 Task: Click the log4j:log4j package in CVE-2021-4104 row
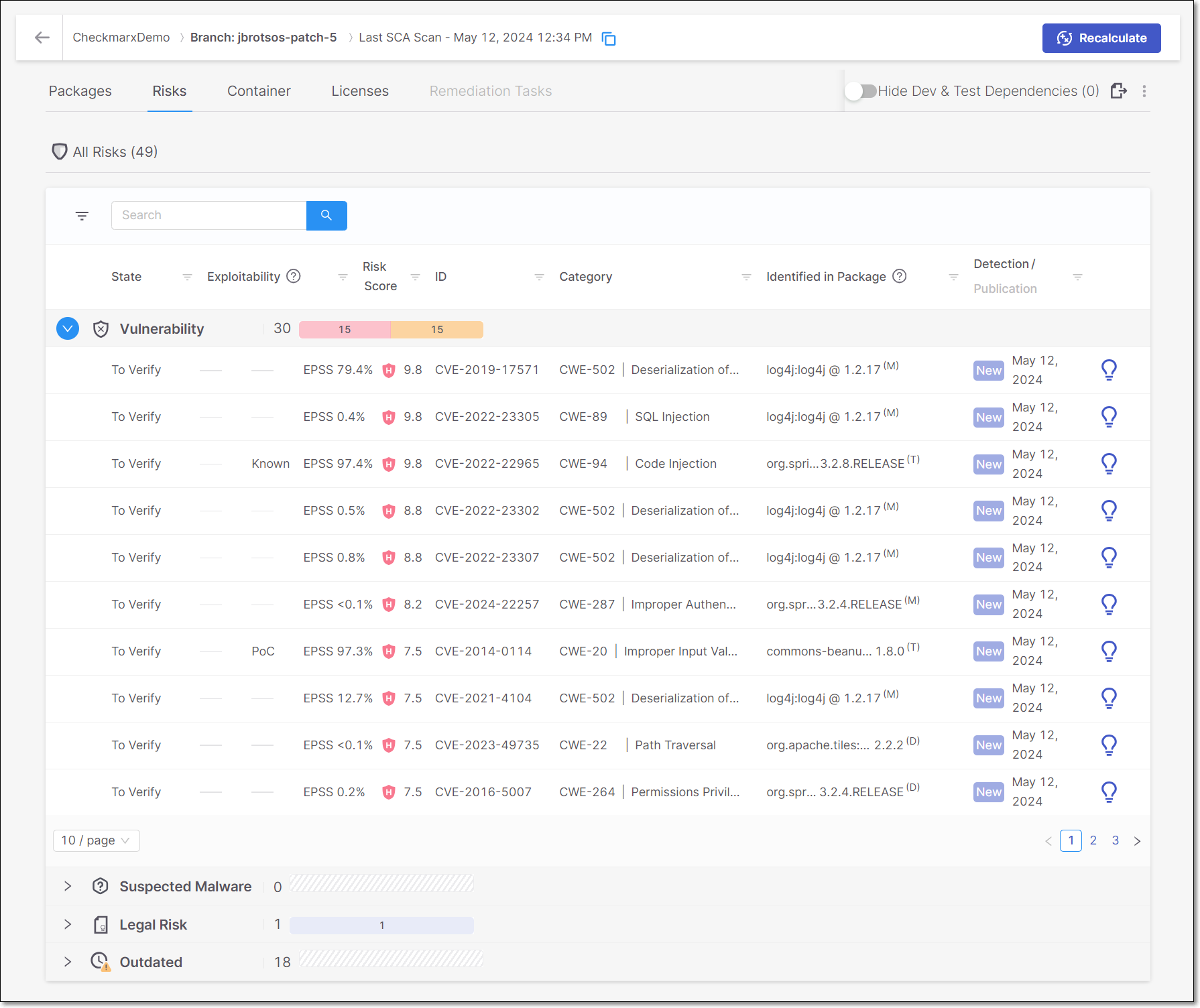(x=832, y=698)
